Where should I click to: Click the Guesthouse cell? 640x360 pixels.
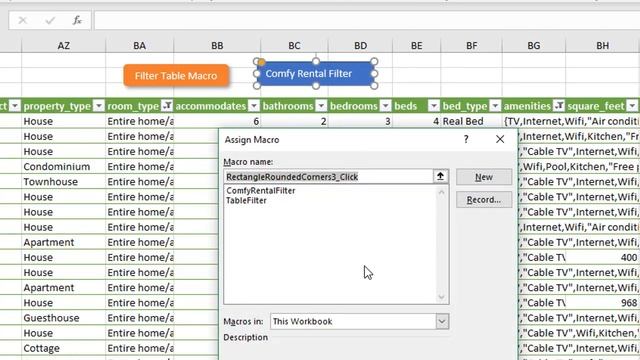[x=63, y=318]
